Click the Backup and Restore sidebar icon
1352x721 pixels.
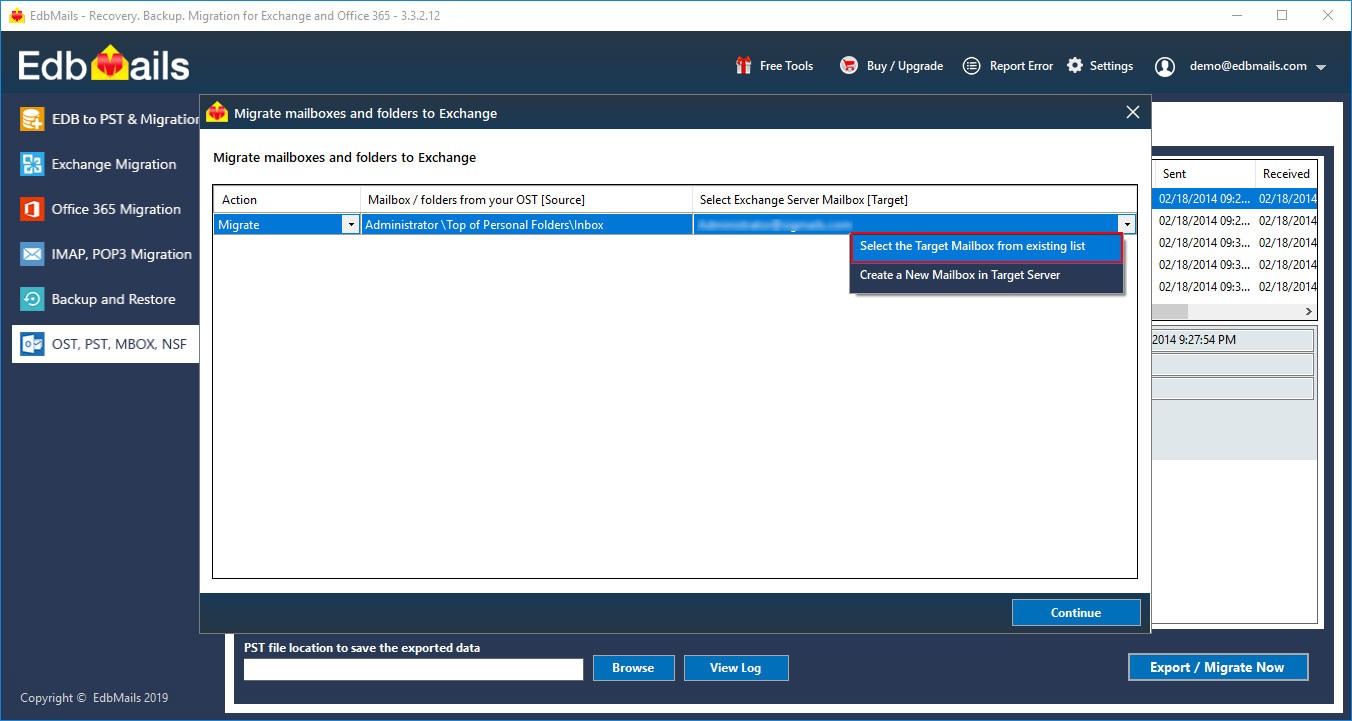(x=33, y=299)
